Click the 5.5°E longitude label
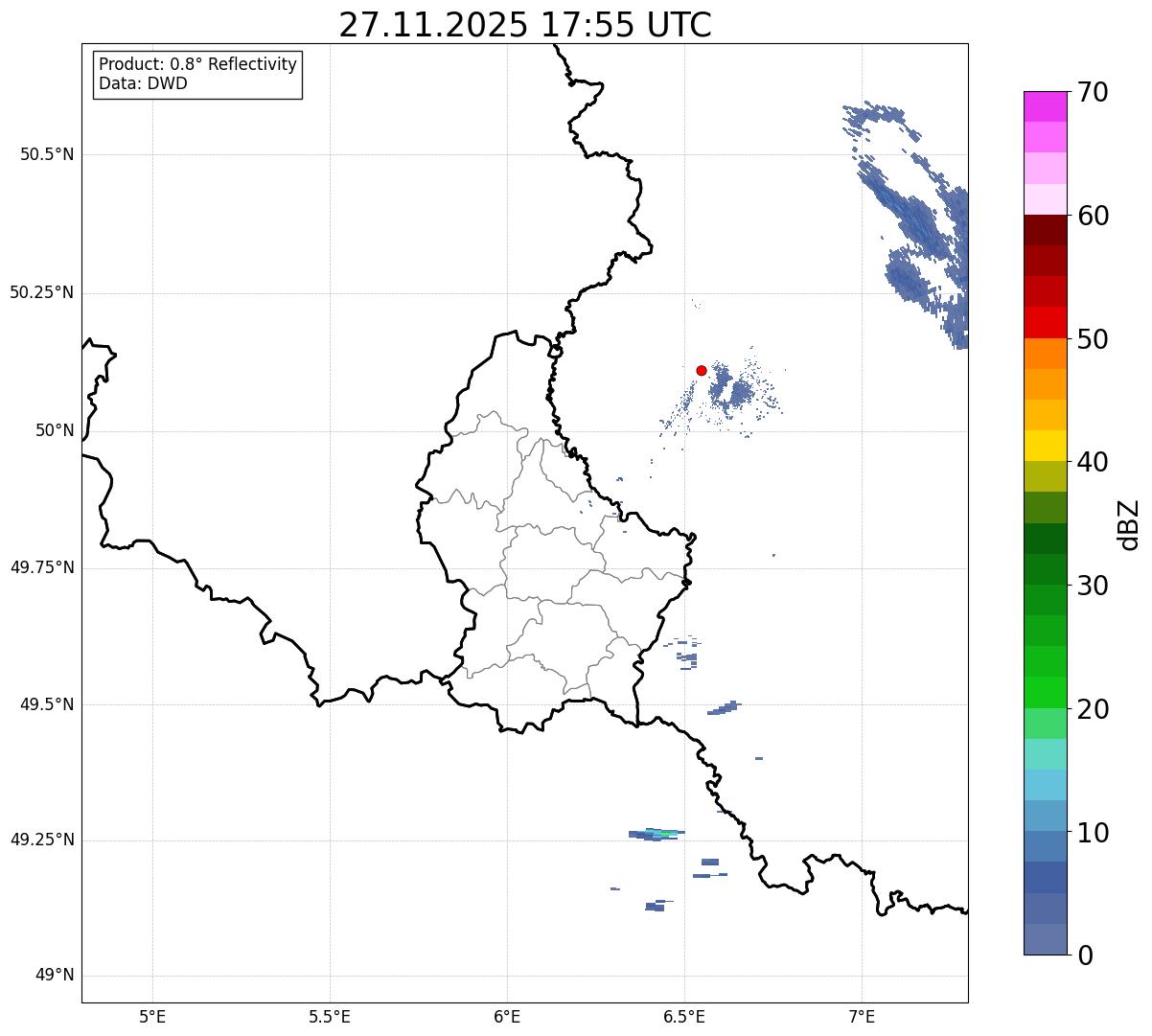Viewport: 1152px width, 1036px height. 330,1016
